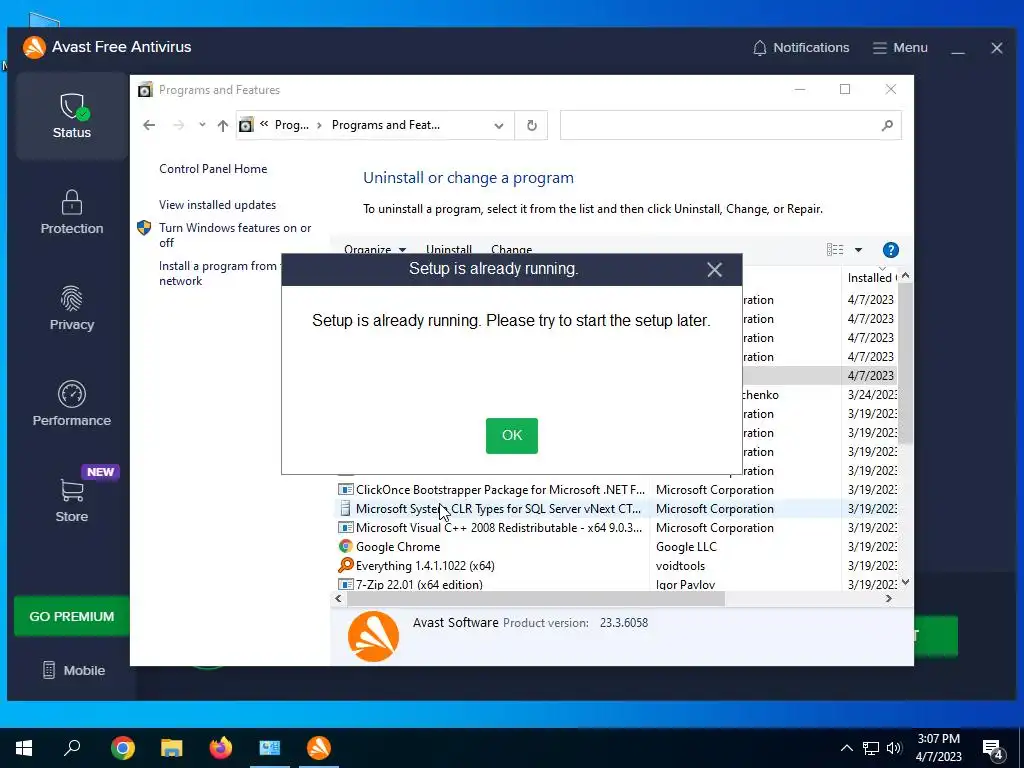
Task: Go back in Programs and Features window
Action: click(149, 125)
